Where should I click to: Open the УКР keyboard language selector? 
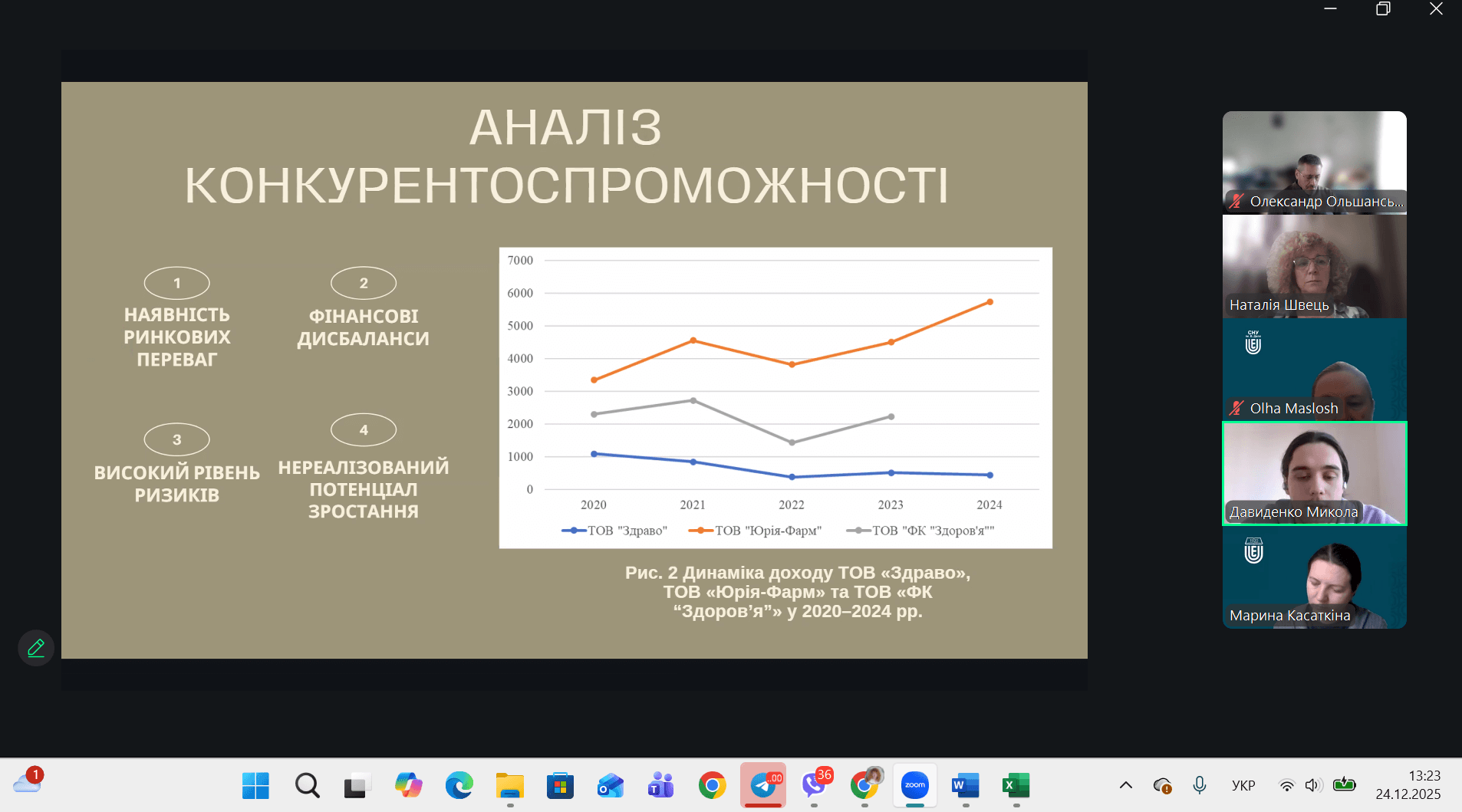[x=1243, y=785]
